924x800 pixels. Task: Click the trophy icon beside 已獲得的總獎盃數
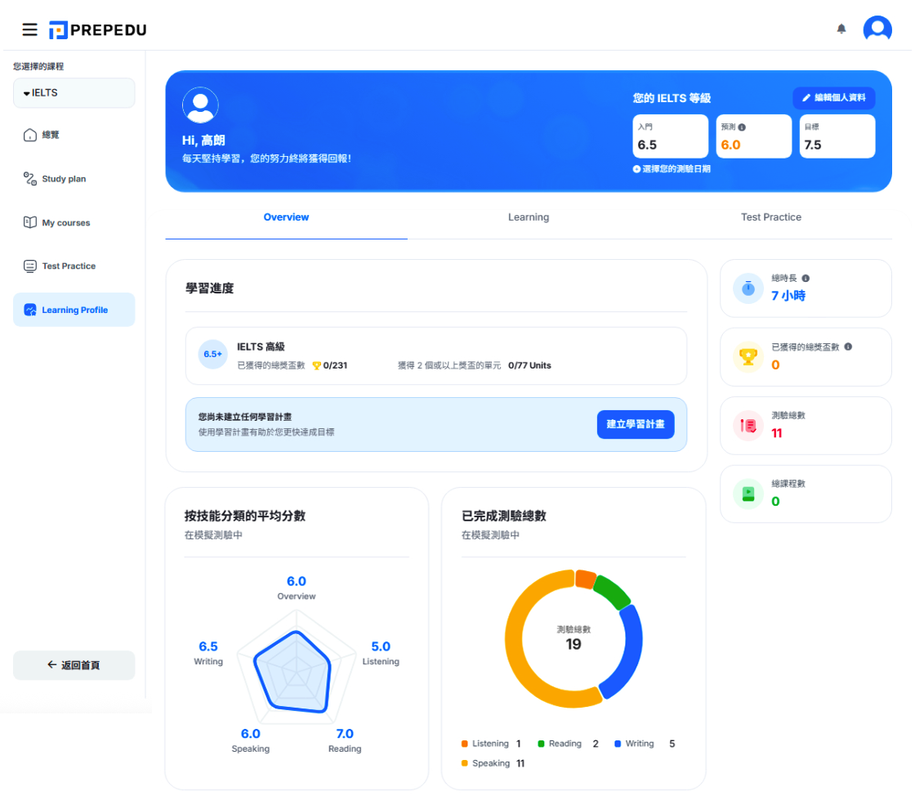point(748,356)
